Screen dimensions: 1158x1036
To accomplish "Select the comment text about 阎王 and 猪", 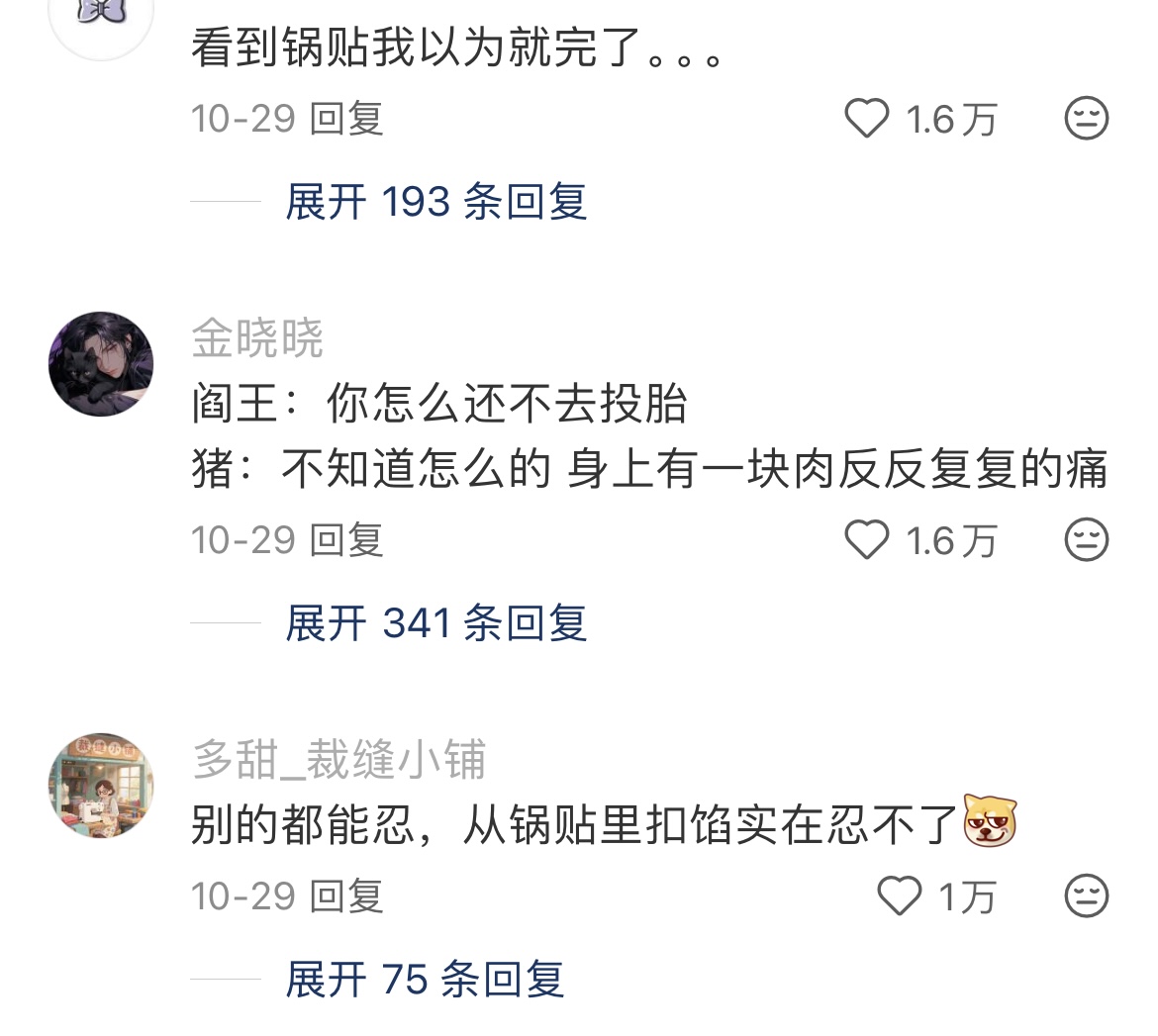I will click(x=650, y=435).
